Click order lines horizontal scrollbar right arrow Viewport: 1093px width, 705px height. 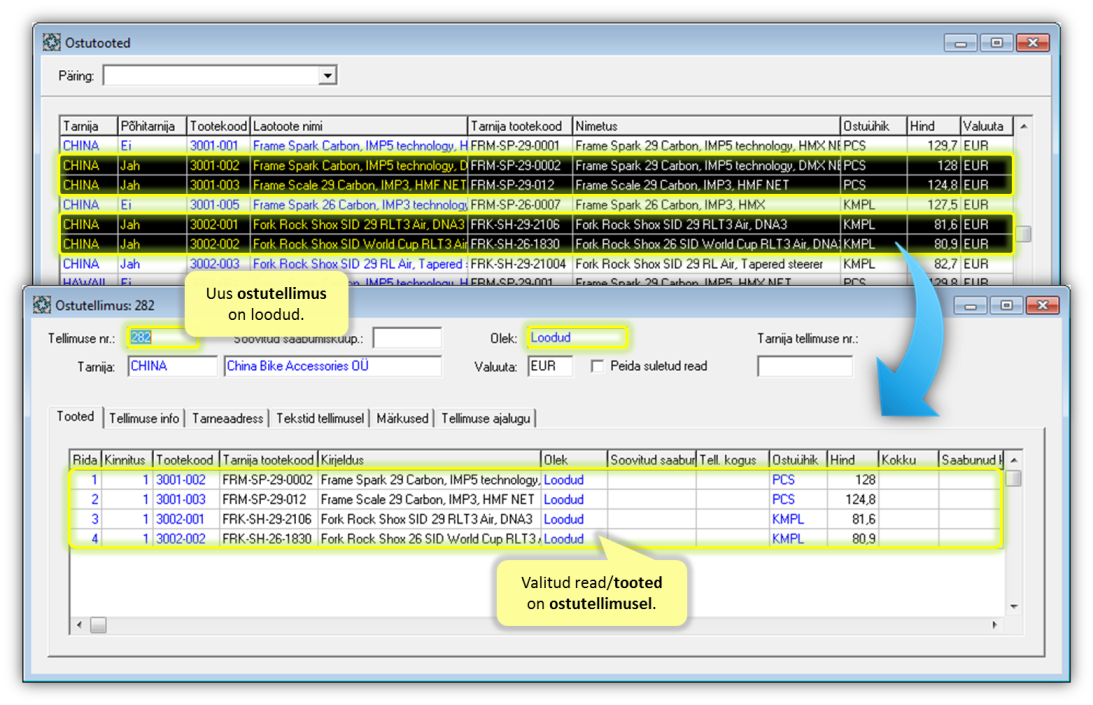pyautogui.click(x=994, y=625)
